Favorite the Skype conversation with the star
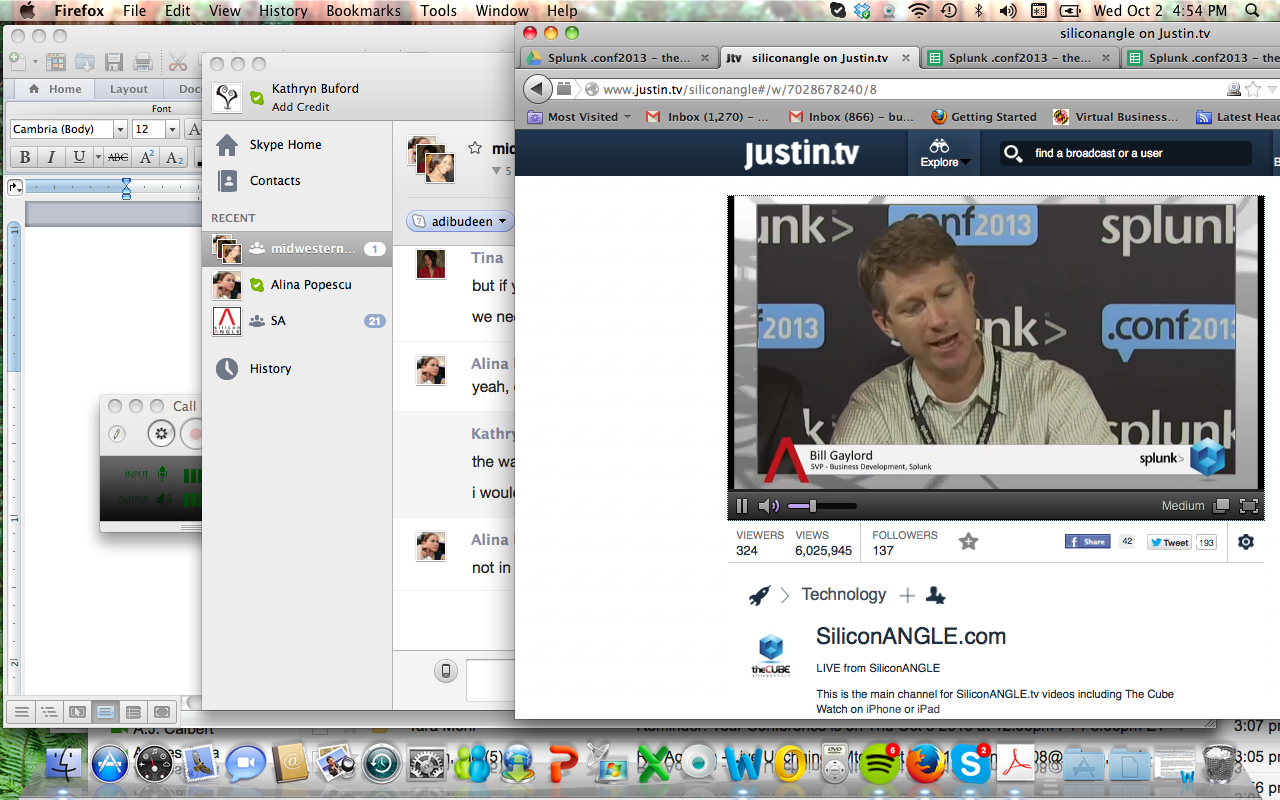 475,148
